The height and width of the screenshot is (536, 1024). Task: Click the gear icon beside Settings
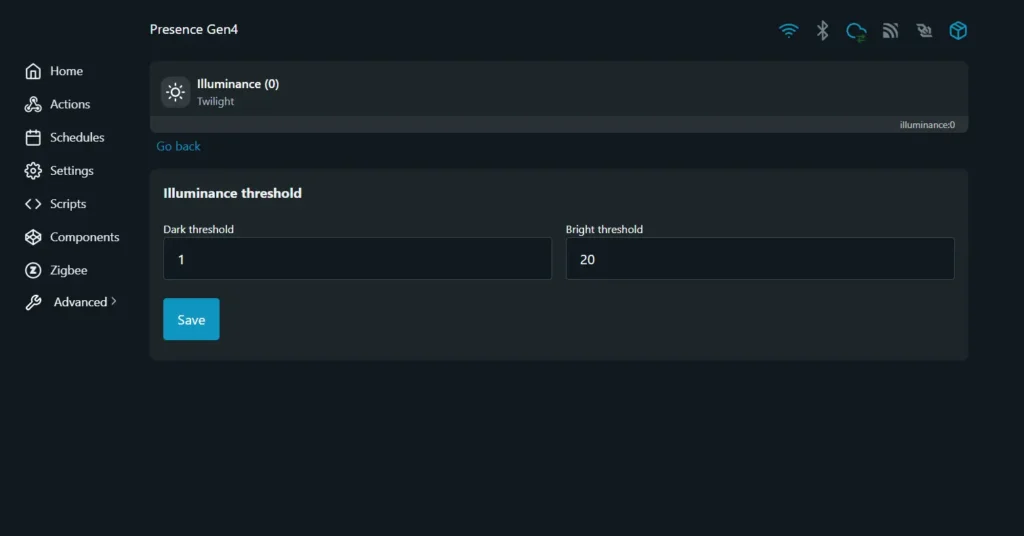33,170
